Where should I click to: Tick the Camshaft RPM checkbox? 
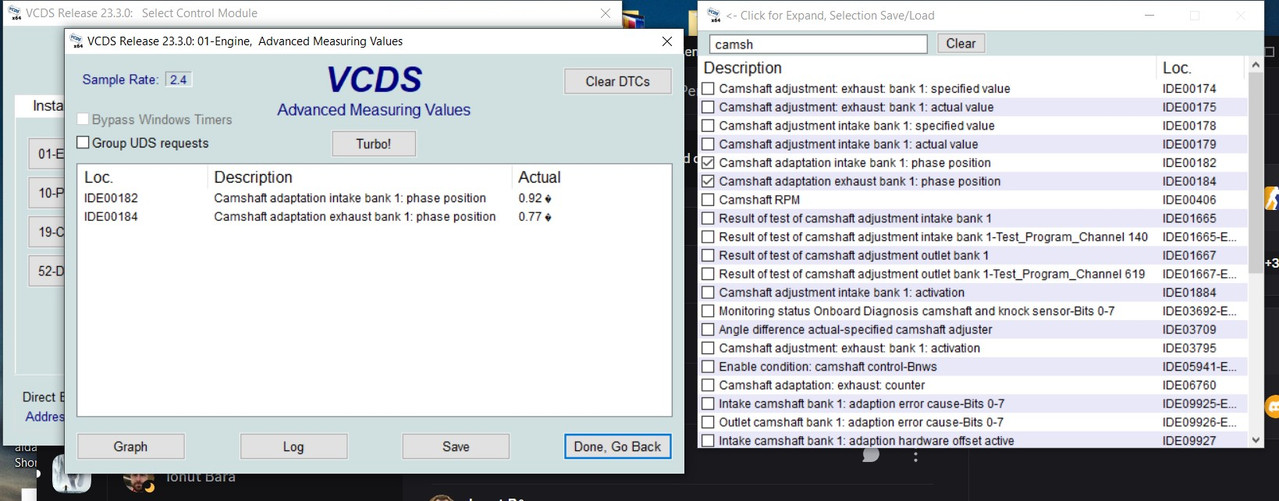point(708,200)
